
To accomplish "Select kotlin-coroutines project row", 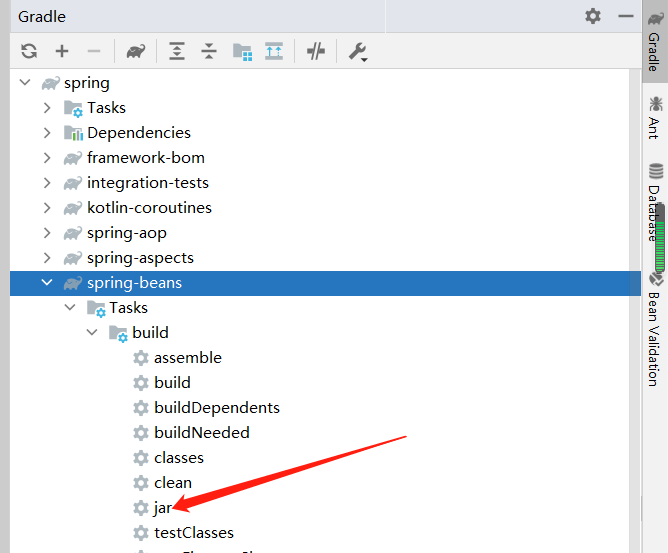I will pyautogui.click(x=325, y=208).
